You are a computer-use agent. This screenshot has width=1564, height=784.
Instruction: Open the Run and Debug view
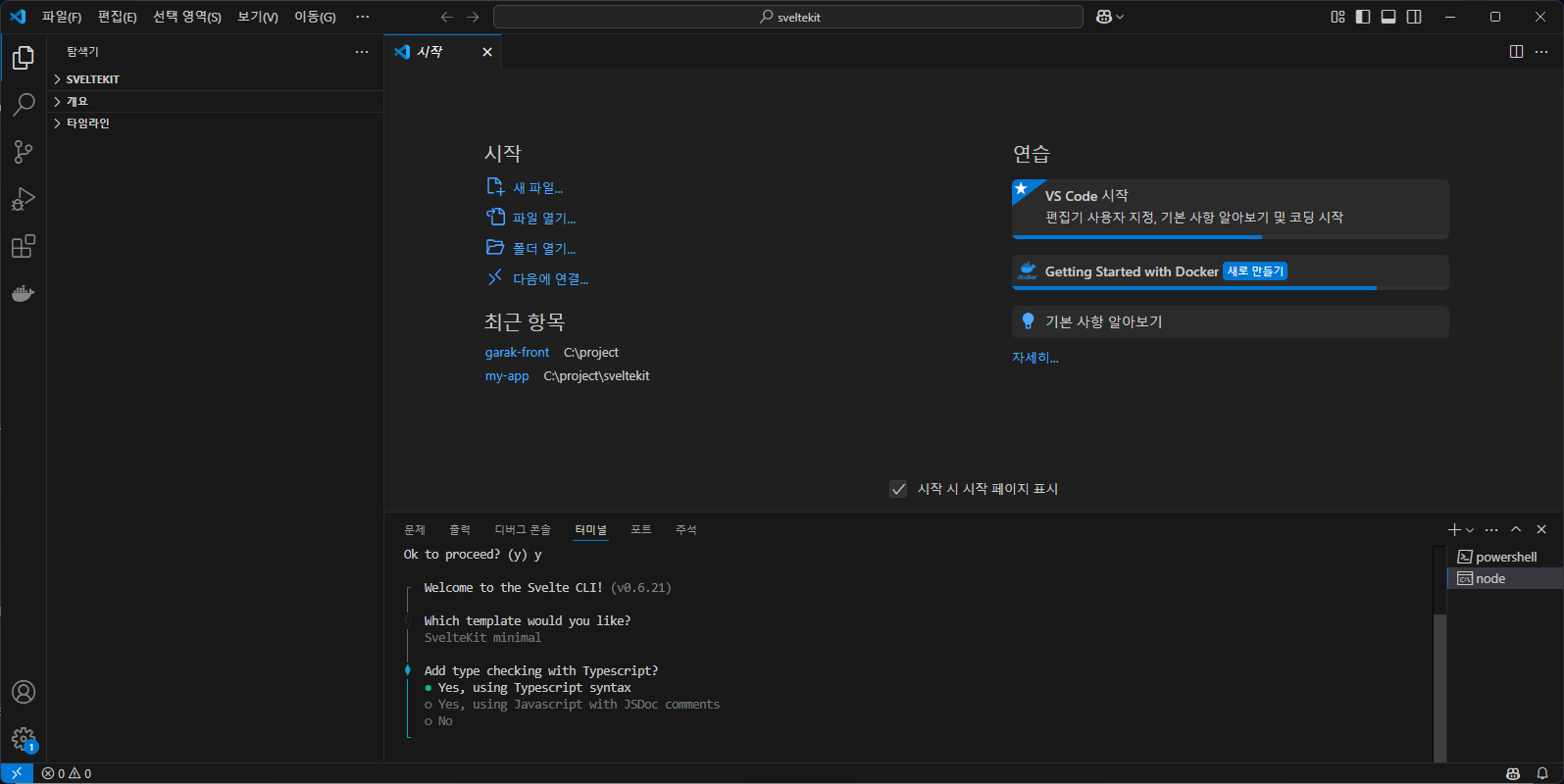click(x=24, y=199)
